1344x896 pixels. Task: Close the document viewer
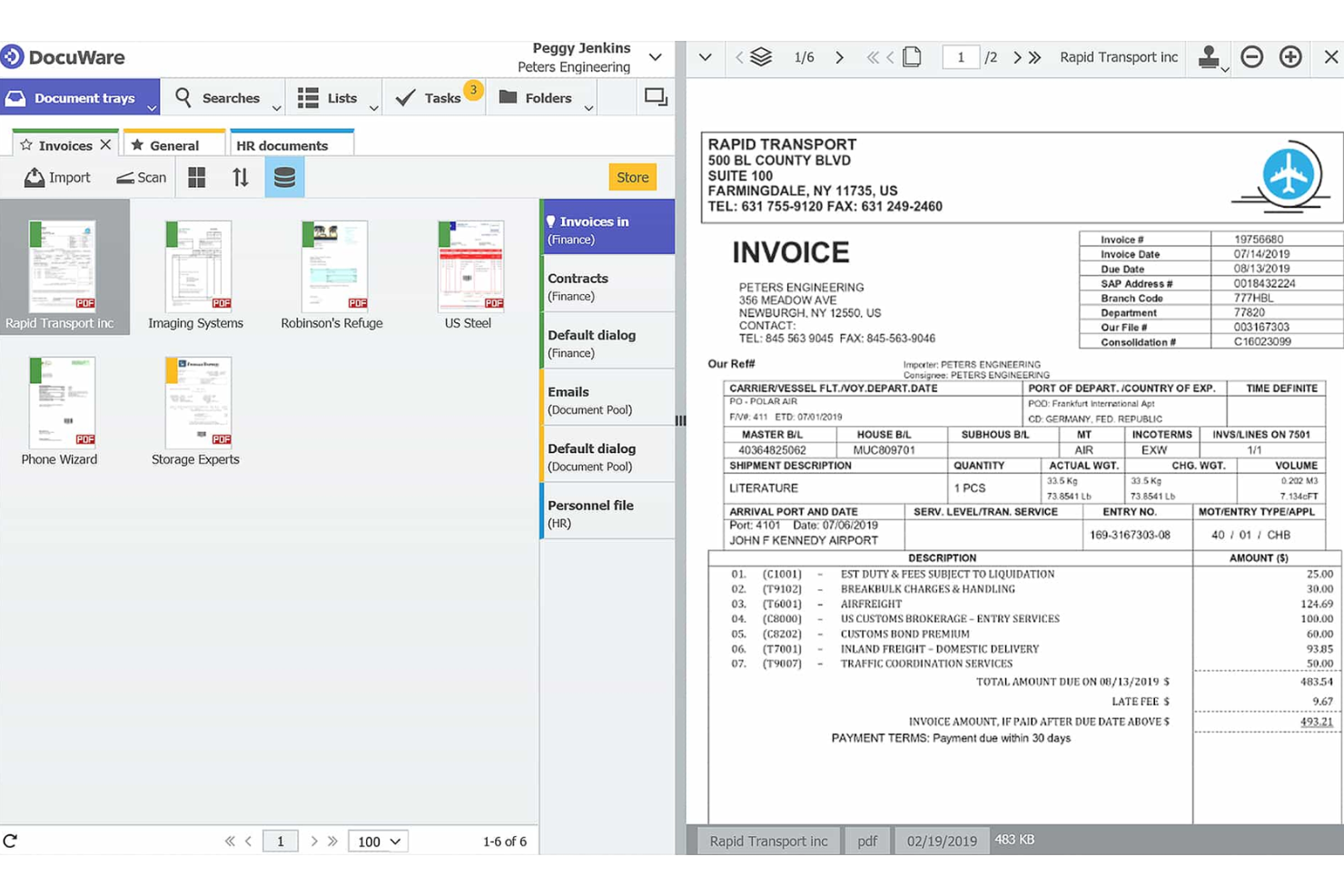coord(1330,57)
